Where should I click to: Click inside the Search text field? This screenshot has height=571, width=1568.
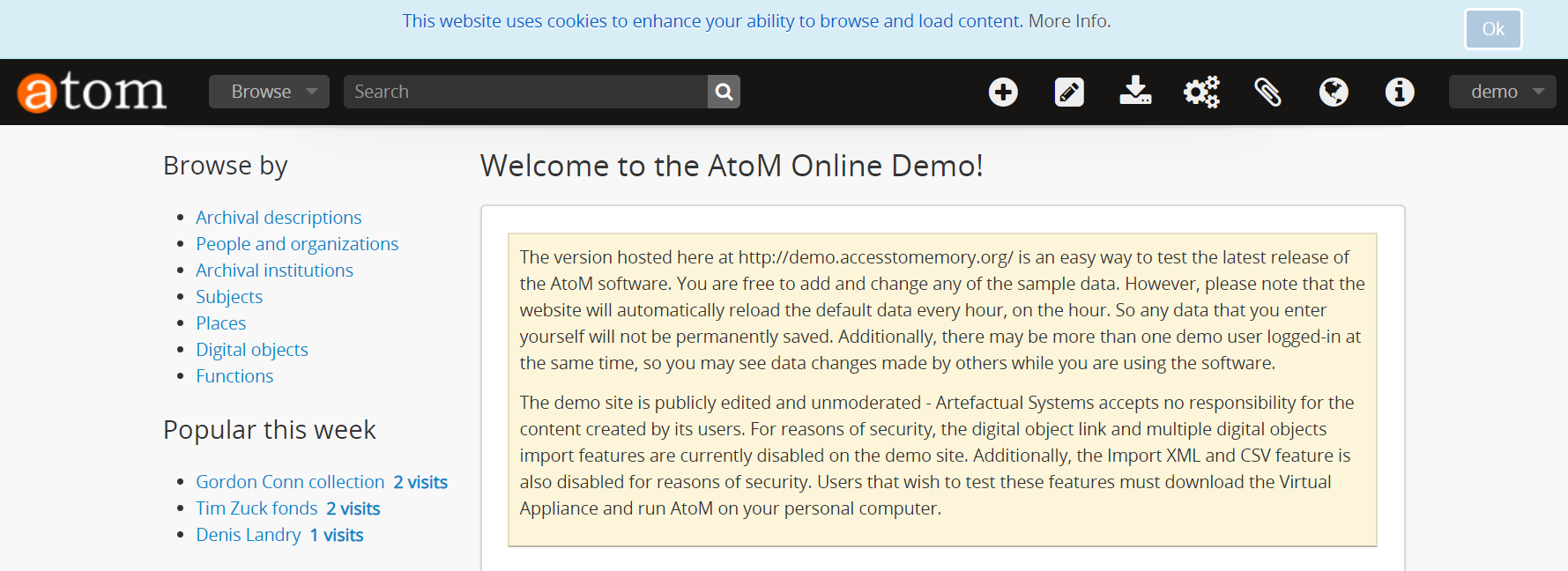(525, 92)
